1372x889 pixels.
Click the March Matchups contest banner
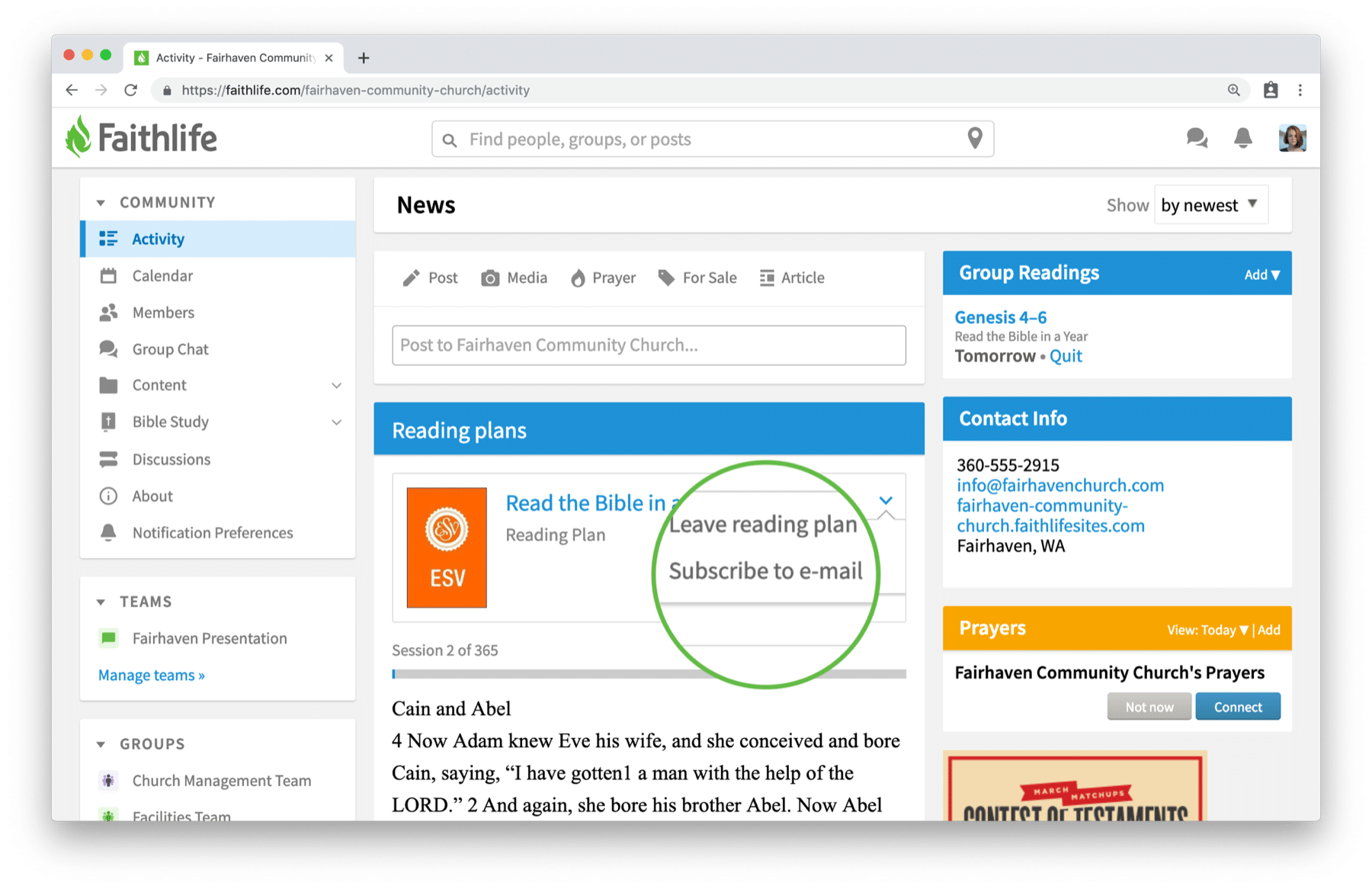[x=1075, y=786]
